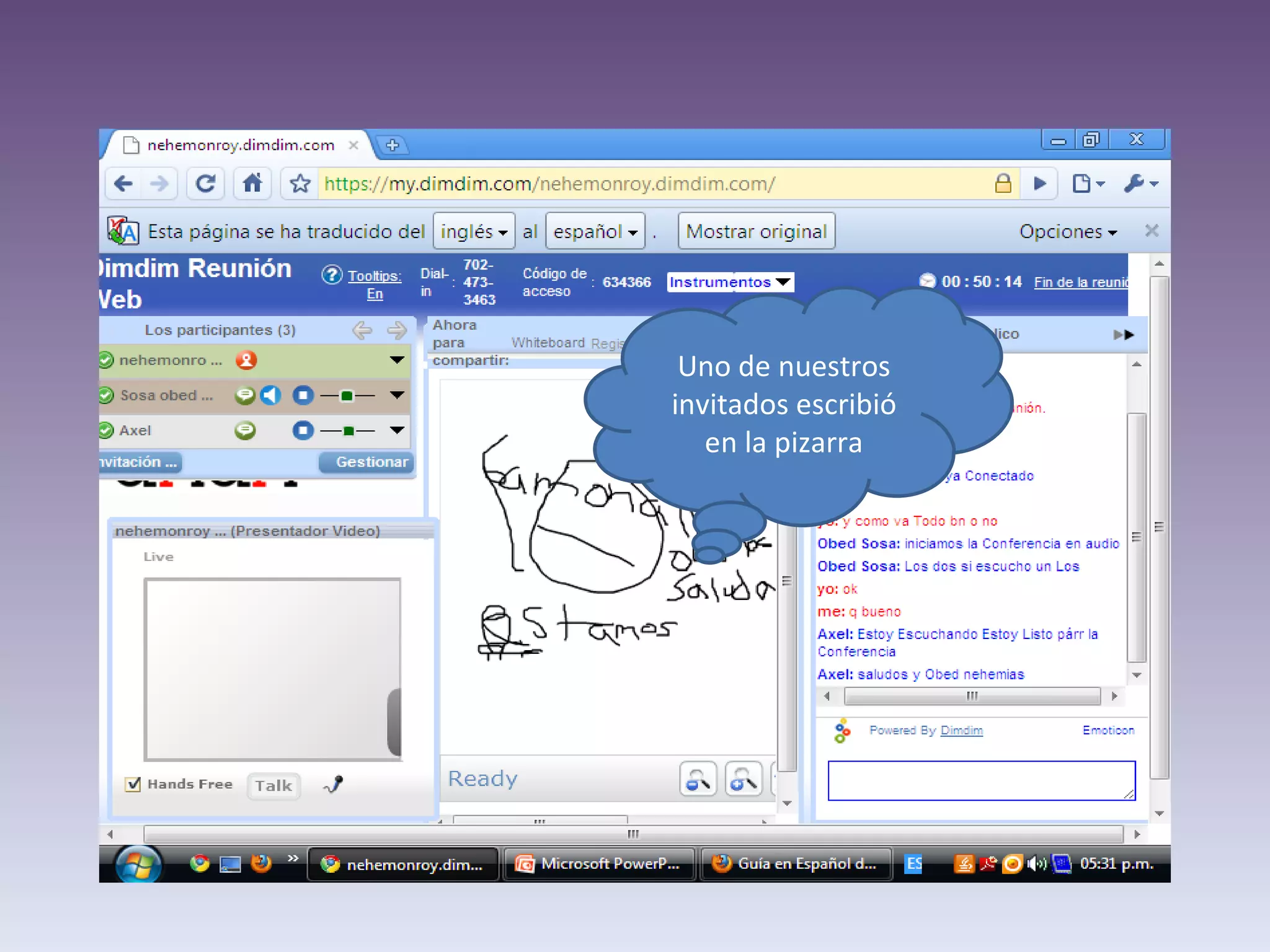1270x952 pixels.
Task: Click the Tooltips help question mark icon
Action: (x=332, y=275)
